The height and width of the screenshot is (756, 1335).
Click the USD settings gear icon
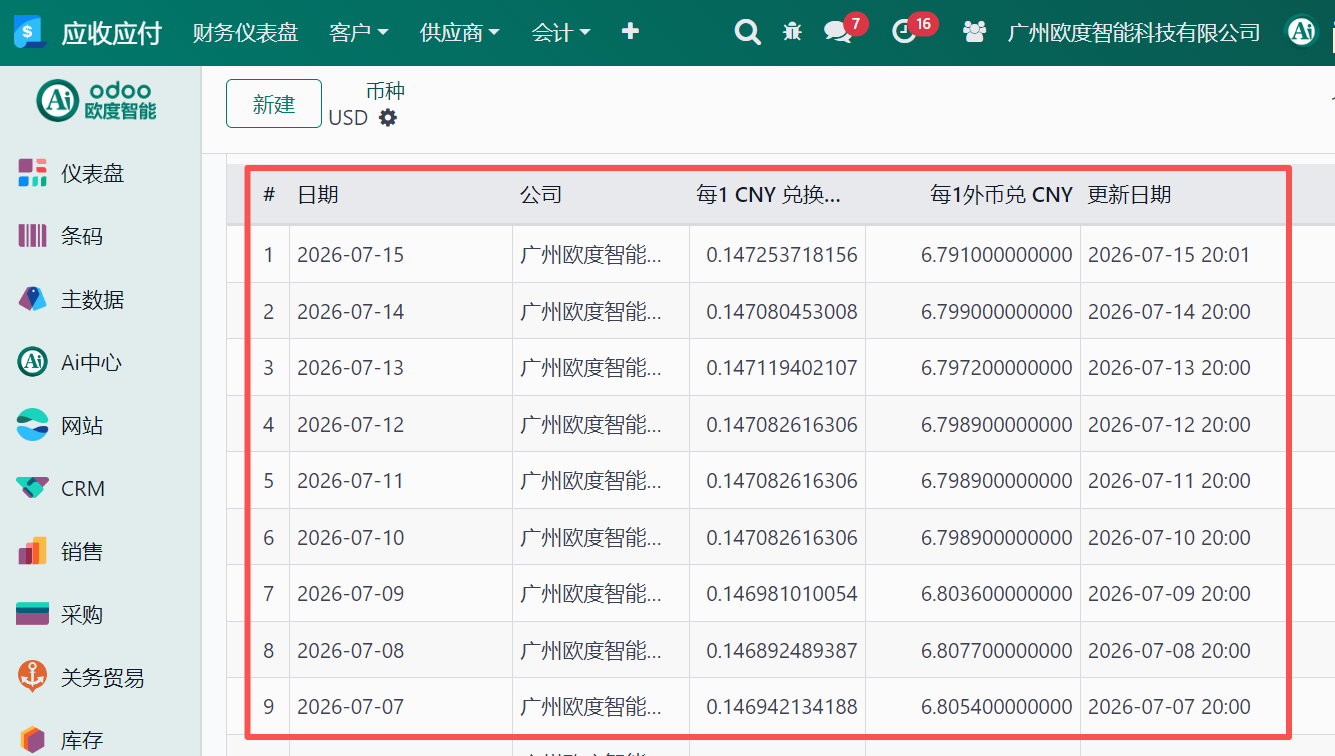point(388,118)
